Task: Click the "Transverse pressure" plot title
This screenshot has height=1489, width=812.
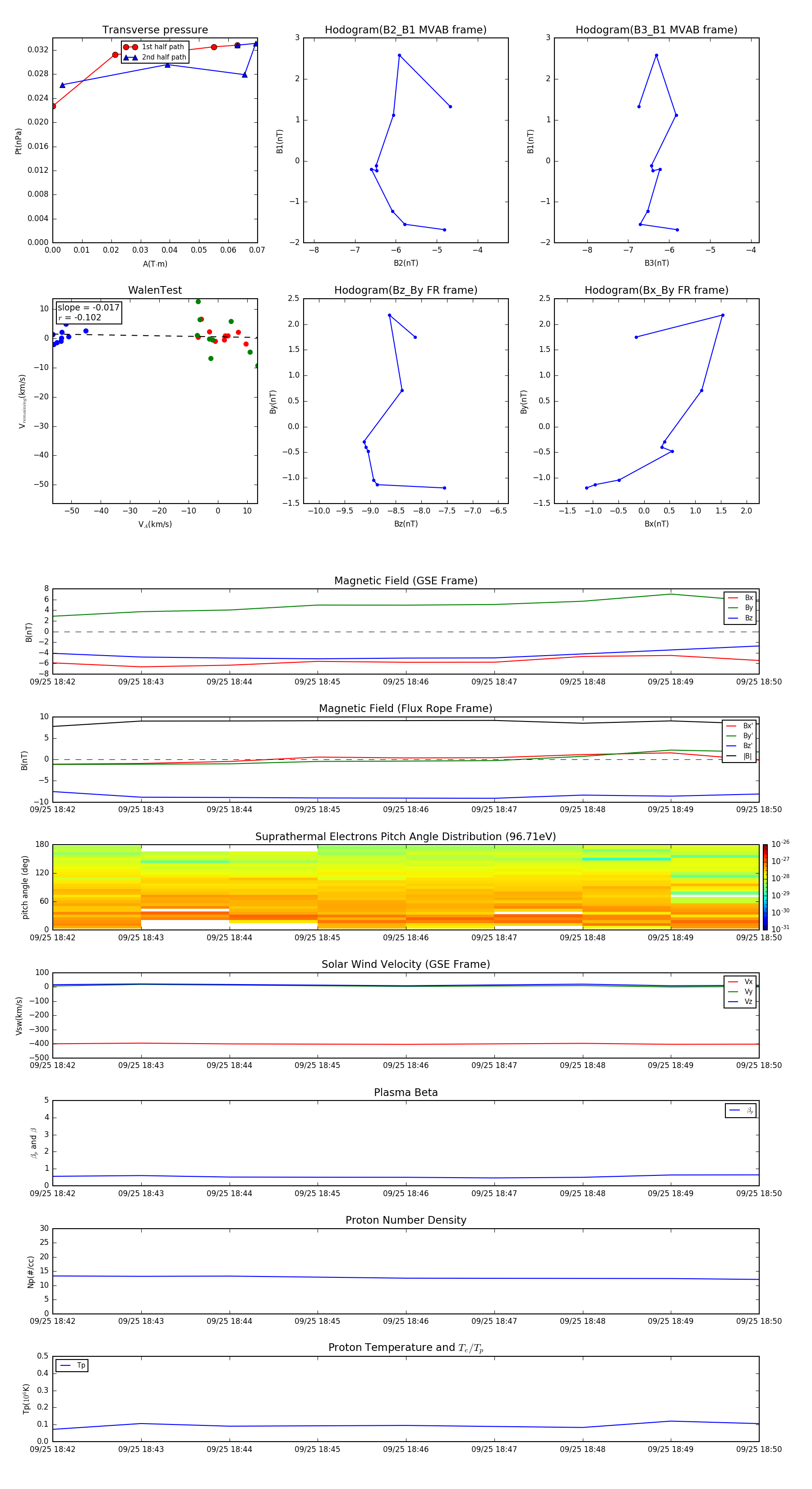Action: 155,29
